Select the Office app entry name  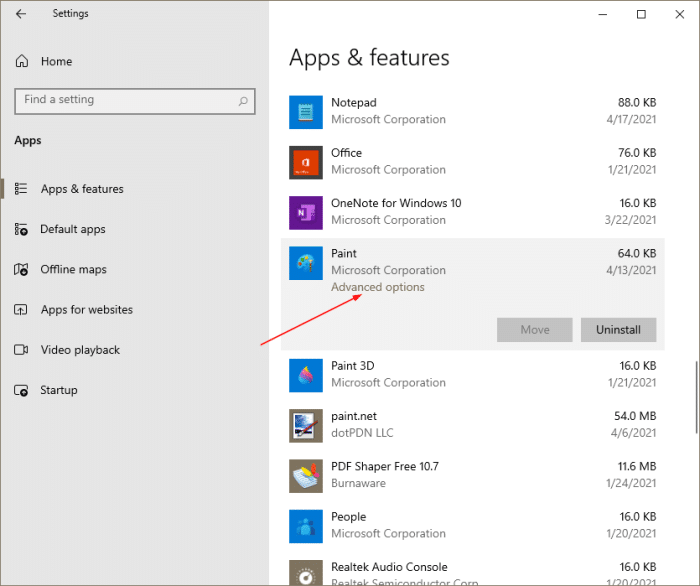346,153
